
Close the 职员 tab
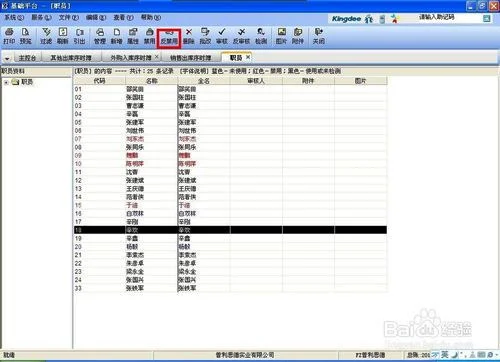coord(248,57)
